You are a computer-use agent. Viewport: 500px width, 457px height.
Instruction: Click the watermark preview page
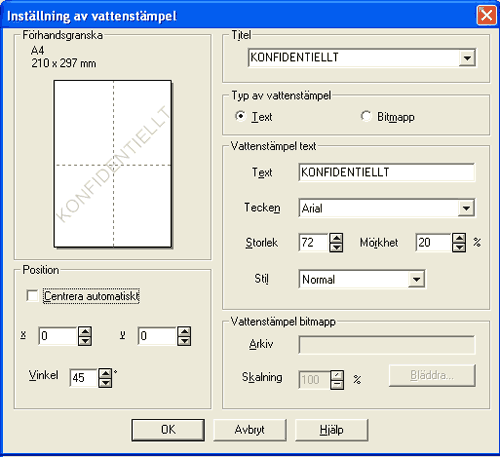pyautogui.click(x=113, y=164)
